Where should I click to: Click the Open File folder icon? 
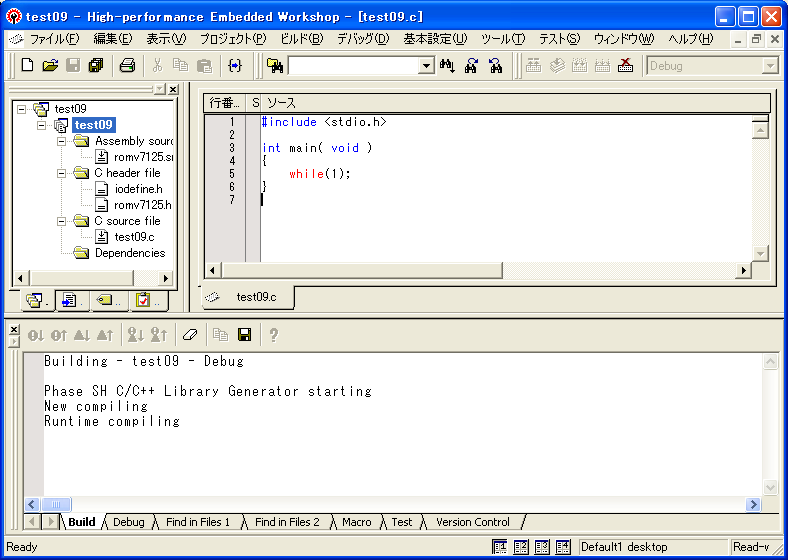49,66
